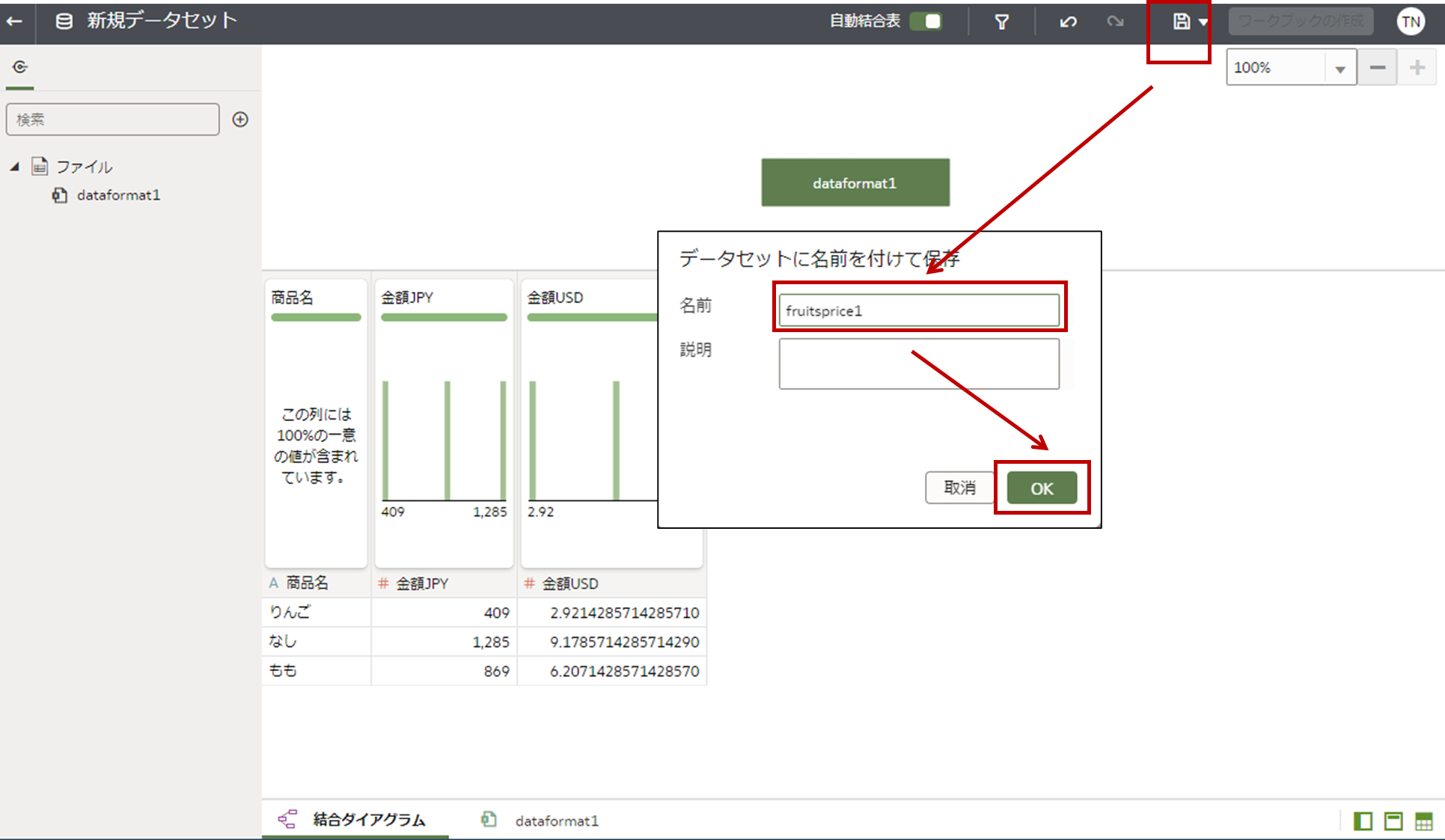Open the 100% zoom dropdown
Viewport: 1445px width, 840px height.
[1339, 69]
